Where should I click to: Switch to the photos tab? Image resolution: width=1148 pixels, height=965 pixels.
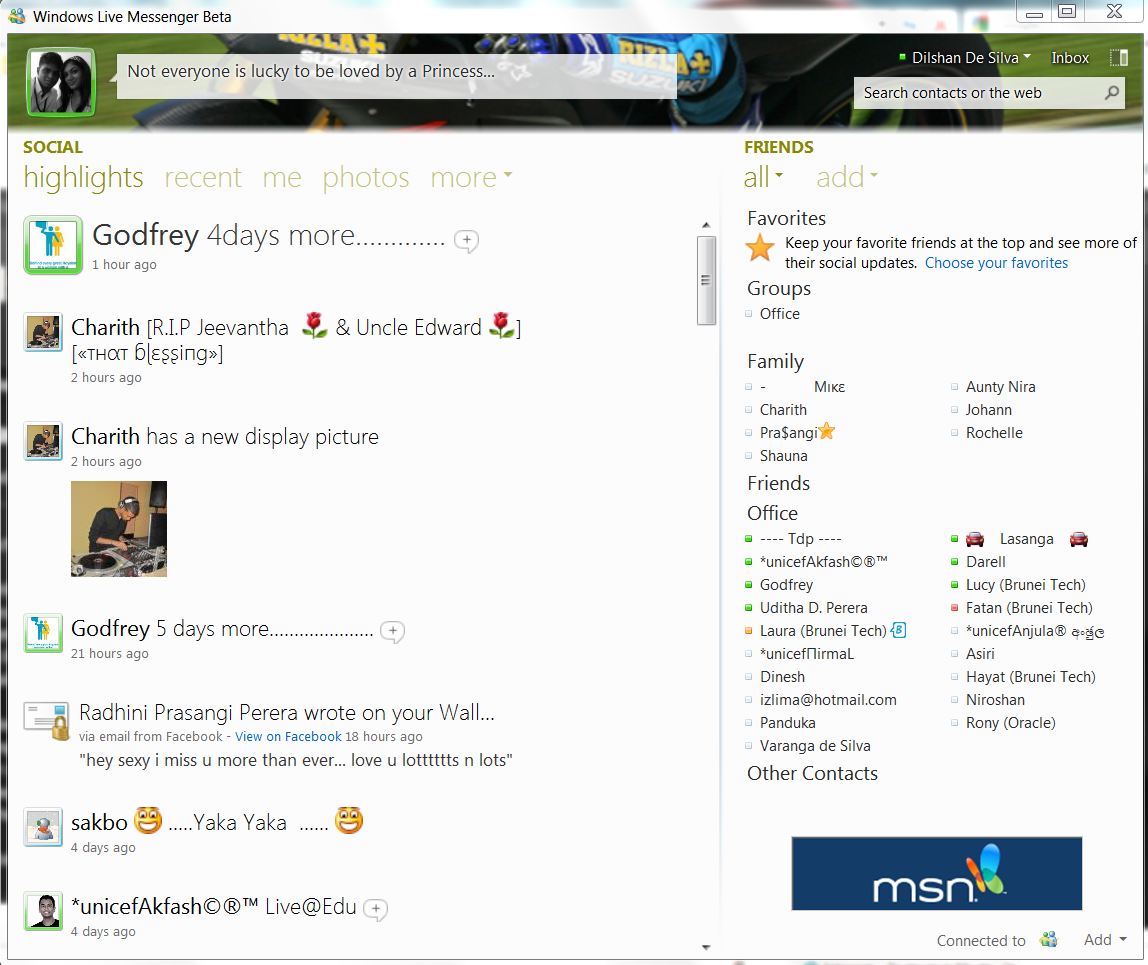[x=365, y=177]
